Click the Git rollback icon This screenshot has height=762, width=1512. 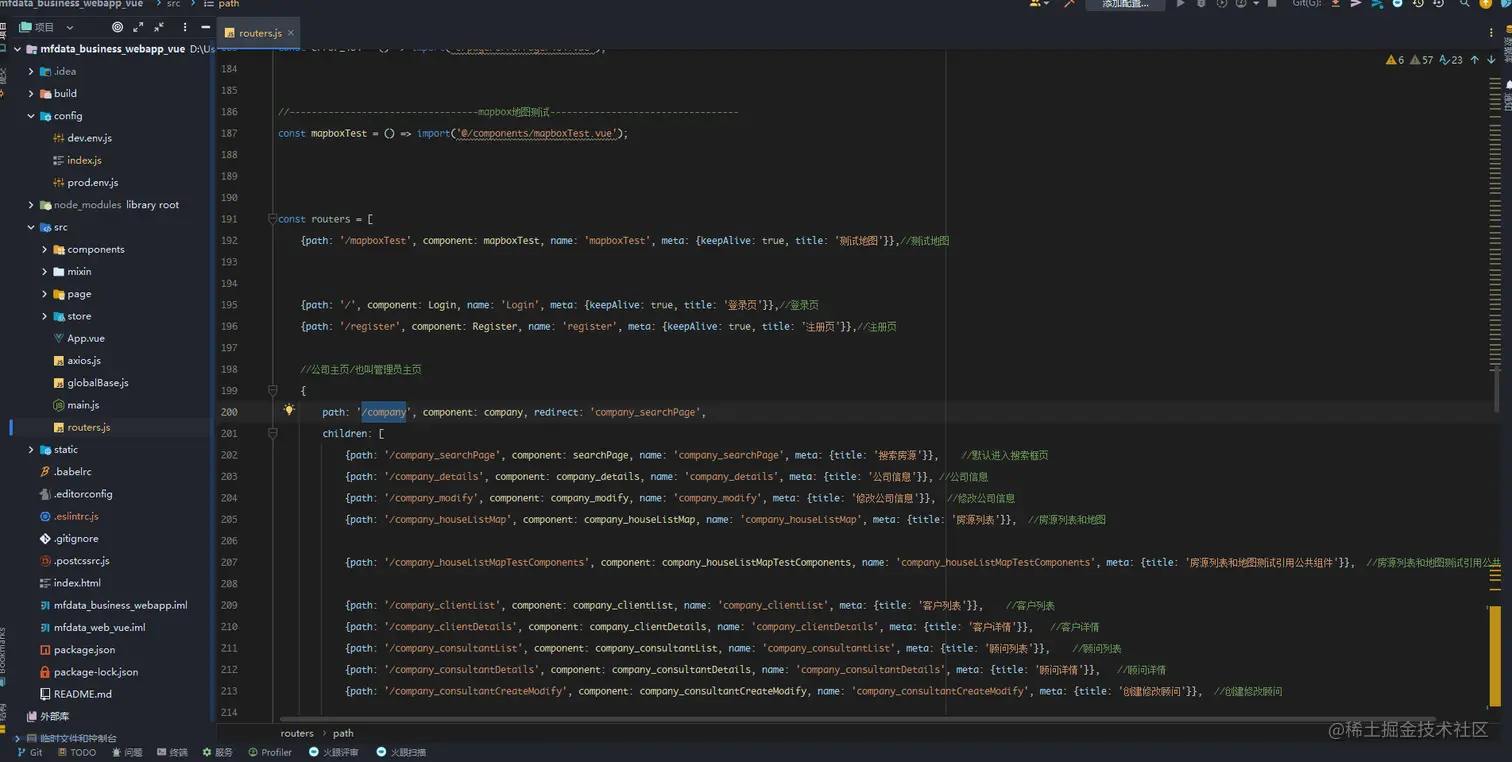[x=1438, y=4]
